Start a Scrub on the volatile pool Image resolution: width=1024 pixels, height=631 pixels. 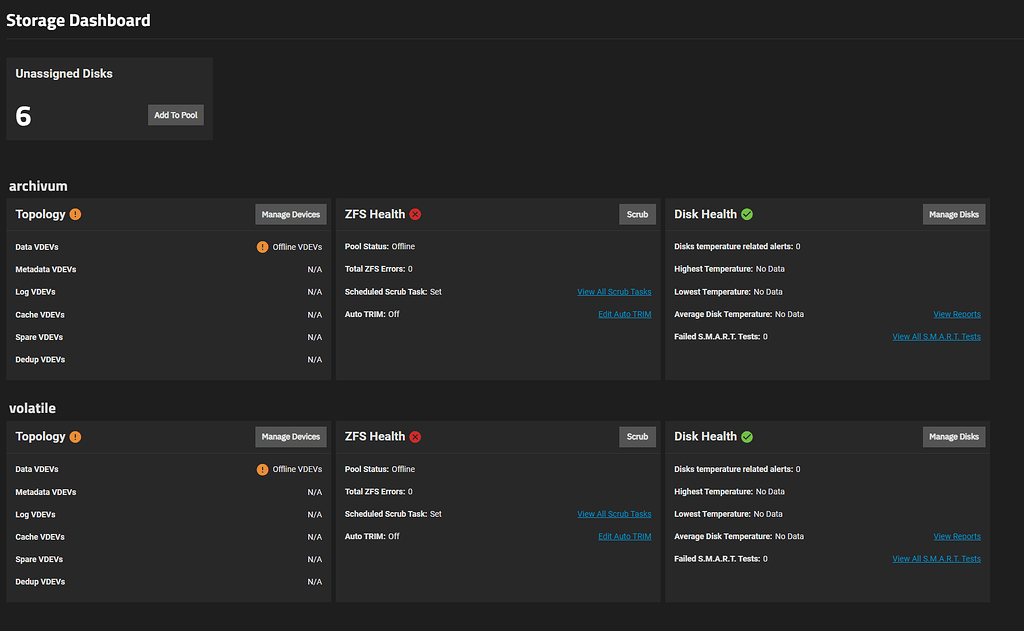[x=637, y=436]
